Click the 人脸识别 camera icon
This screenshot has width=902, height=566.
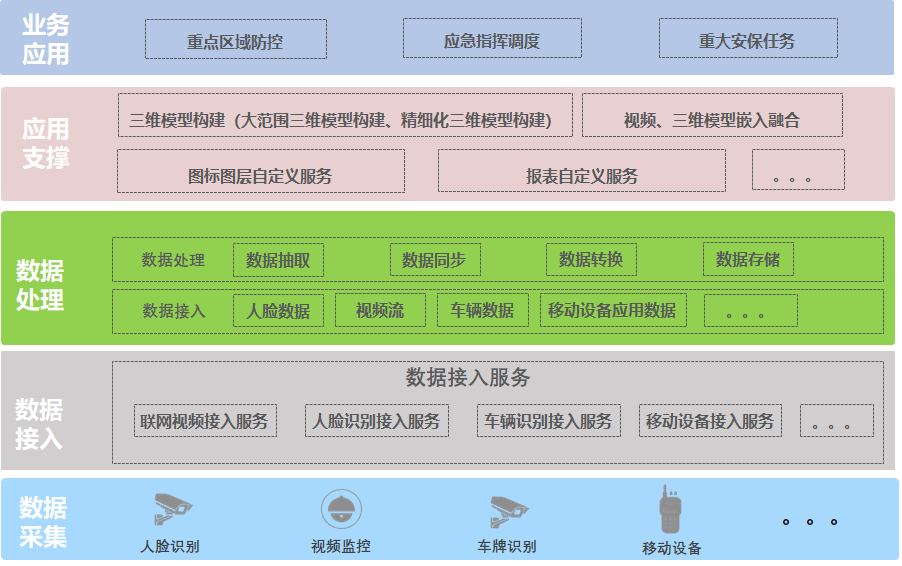click(x=171, y=509)
